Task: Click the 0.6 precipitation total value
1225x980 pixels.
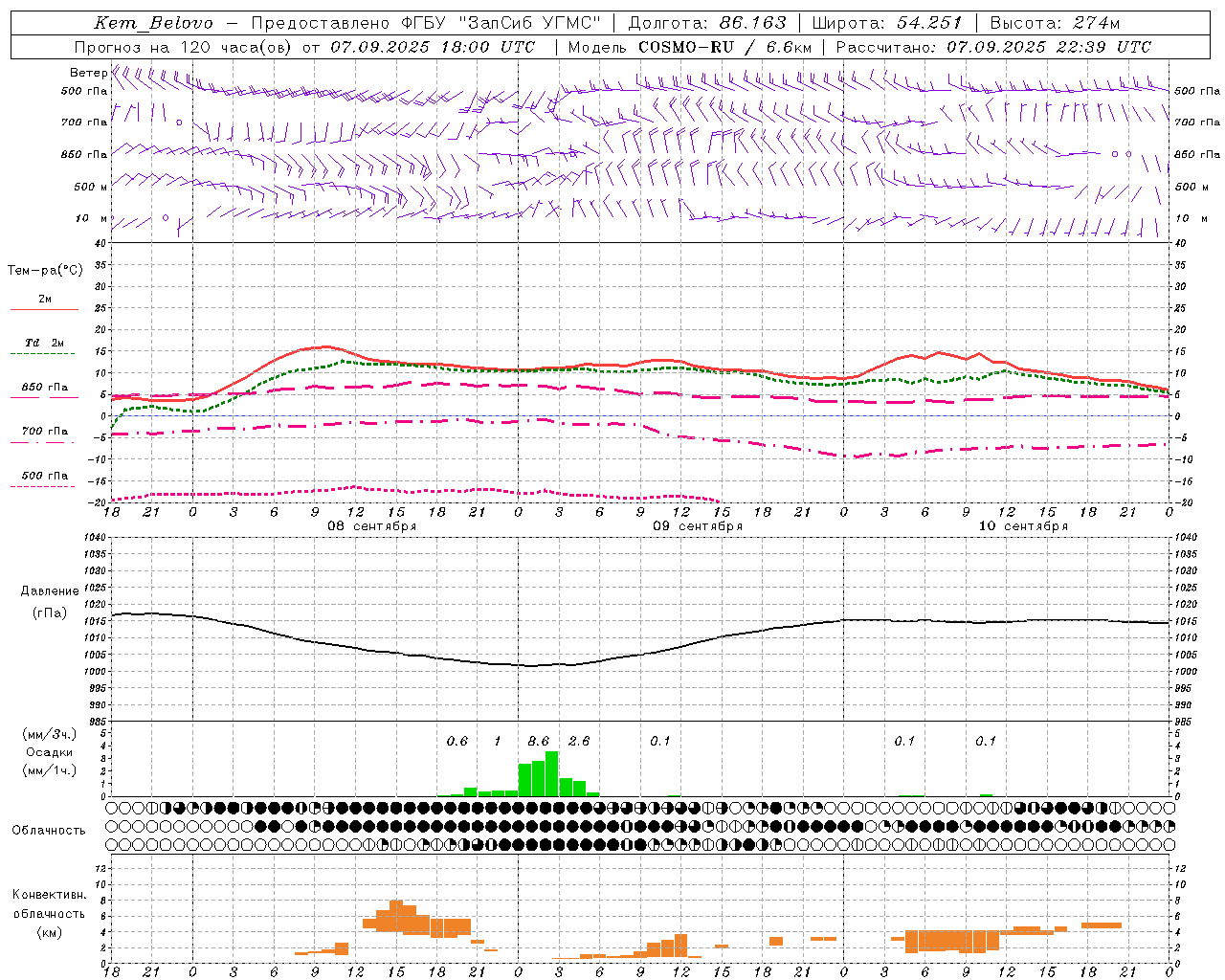Action: click(457, 742)
